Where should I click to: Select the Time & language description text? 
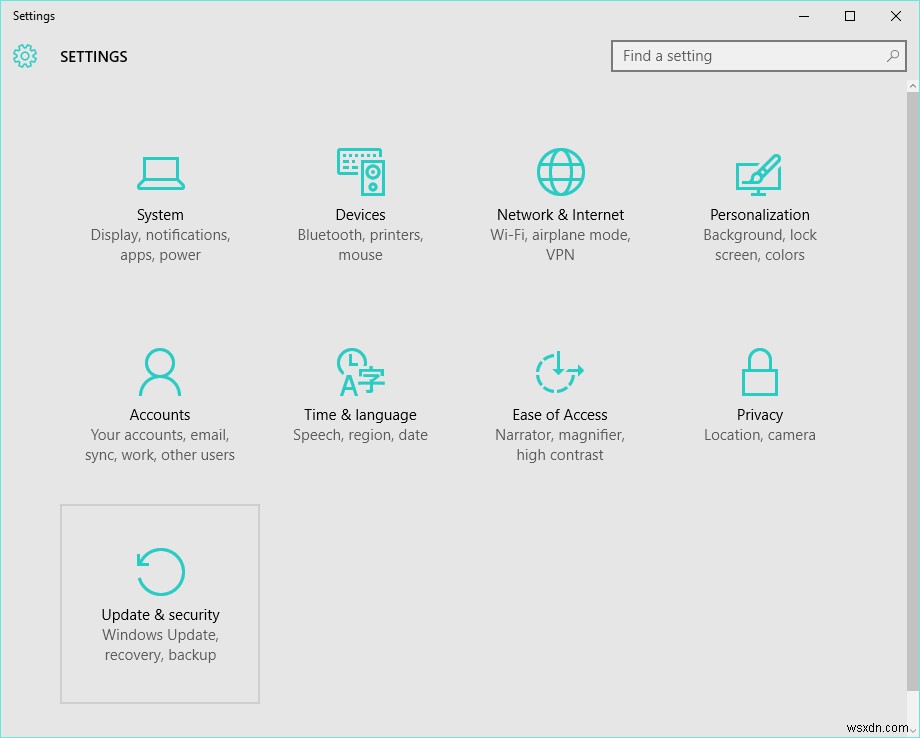[x=360, y=434]
